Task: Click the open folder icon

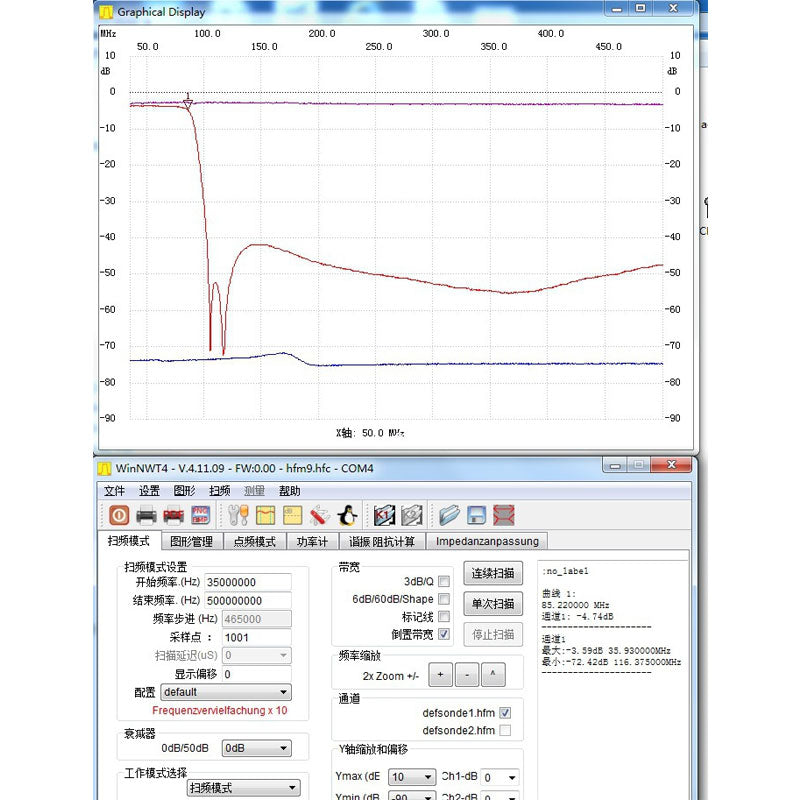Action: [x=449, y=515]
